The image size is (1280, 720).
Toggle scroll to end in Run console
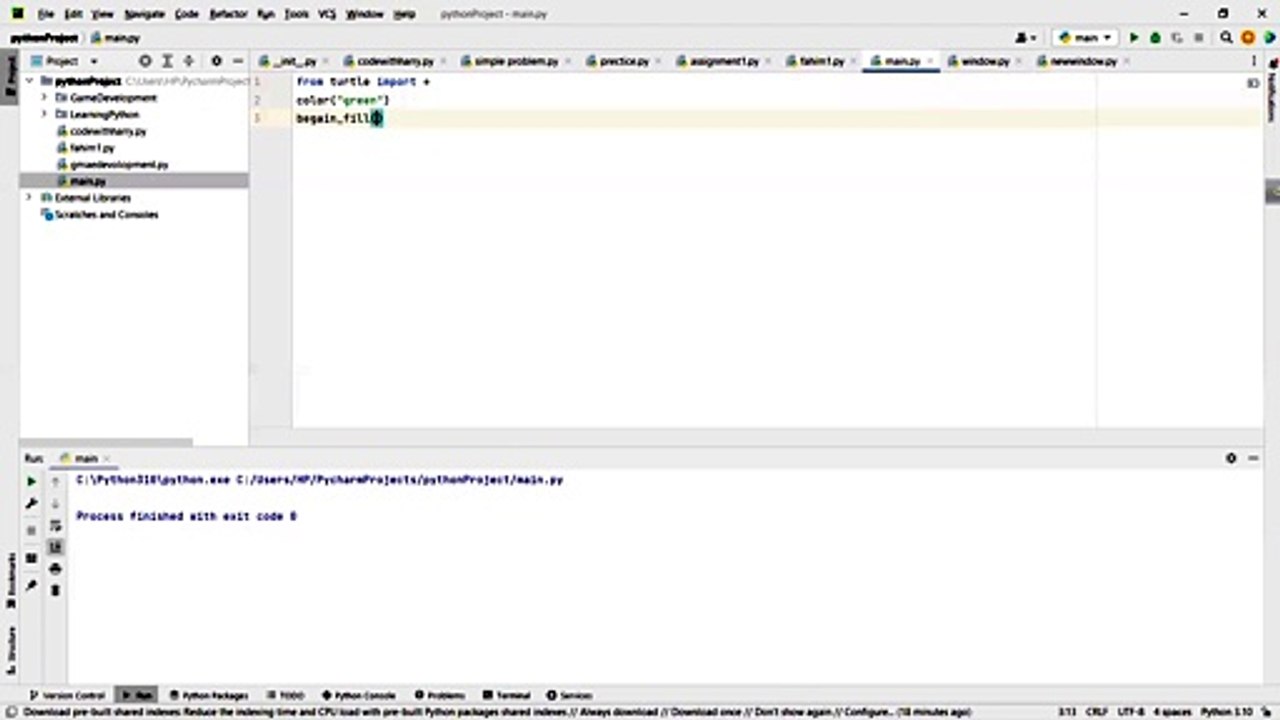(x=55, y=547)
